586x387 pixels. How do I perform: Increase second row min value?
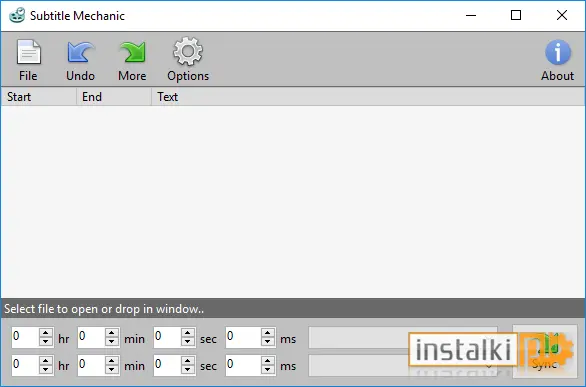coord(112,360)
